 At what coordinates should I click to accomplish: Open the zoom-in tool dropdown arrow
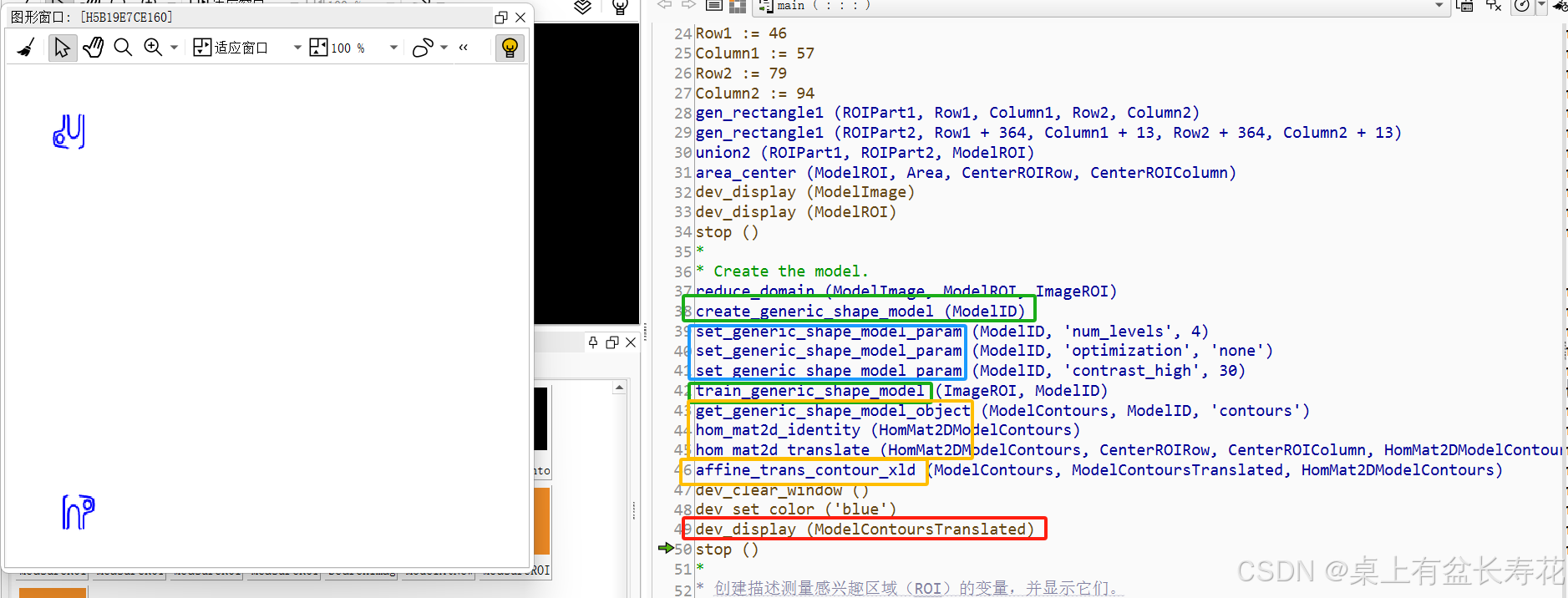pos(174,48)
